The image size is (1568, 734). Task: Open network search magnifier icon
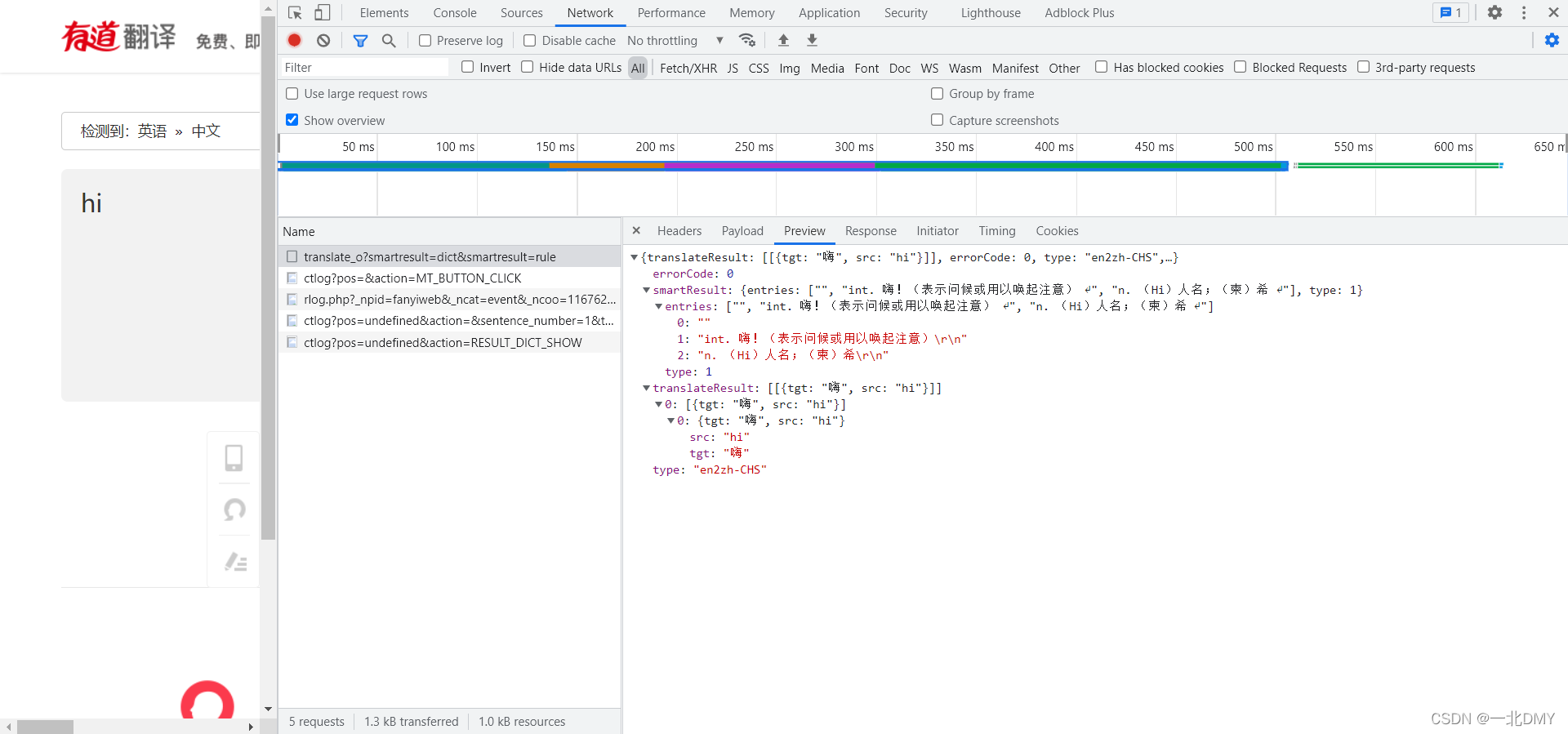coord(389,40)
